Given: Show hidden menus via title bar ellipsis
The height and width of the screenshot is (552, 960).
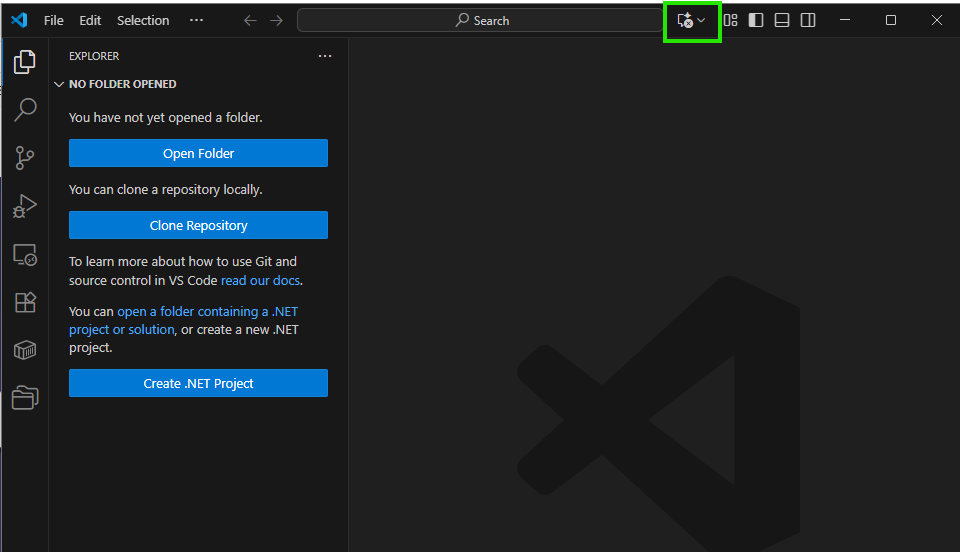Looking at the screenshot, I should 196,20.
